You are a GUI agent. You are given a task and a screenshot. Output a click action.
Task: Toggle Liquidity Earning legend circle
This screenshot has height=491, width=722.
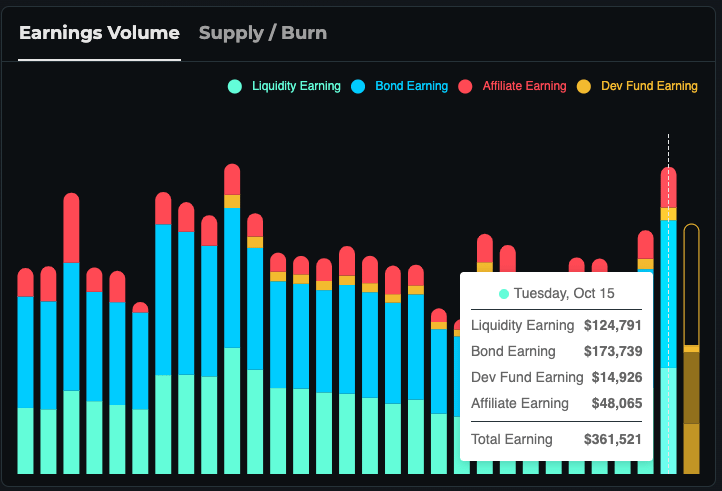pos(235,87)
